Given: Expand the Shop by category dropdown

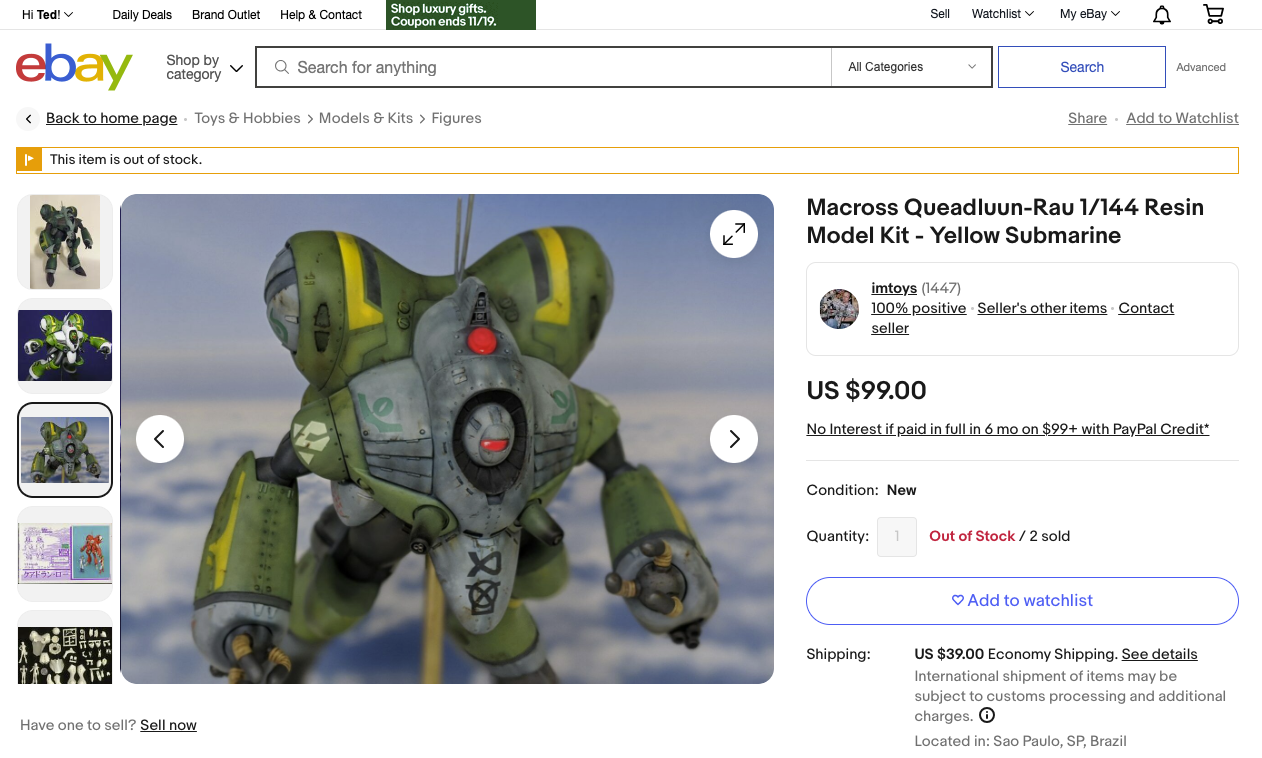Looking at the screenshot, I should click(204, 68).
